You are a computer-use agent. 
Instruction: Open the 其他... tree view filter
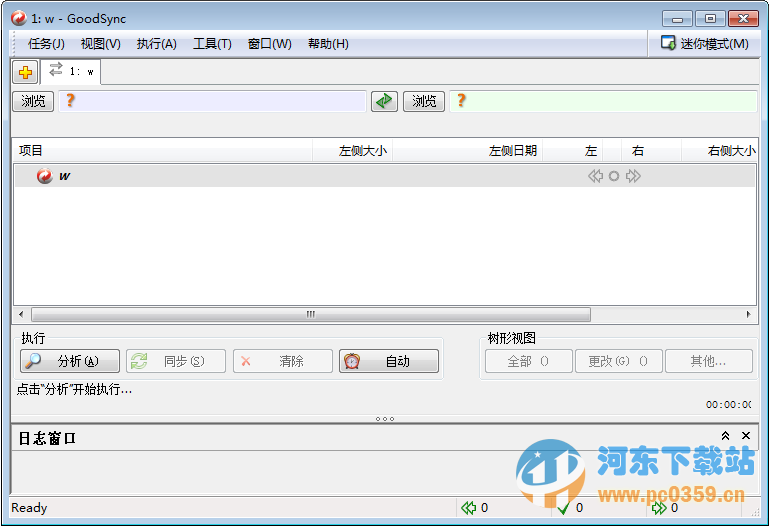[709, 361]
